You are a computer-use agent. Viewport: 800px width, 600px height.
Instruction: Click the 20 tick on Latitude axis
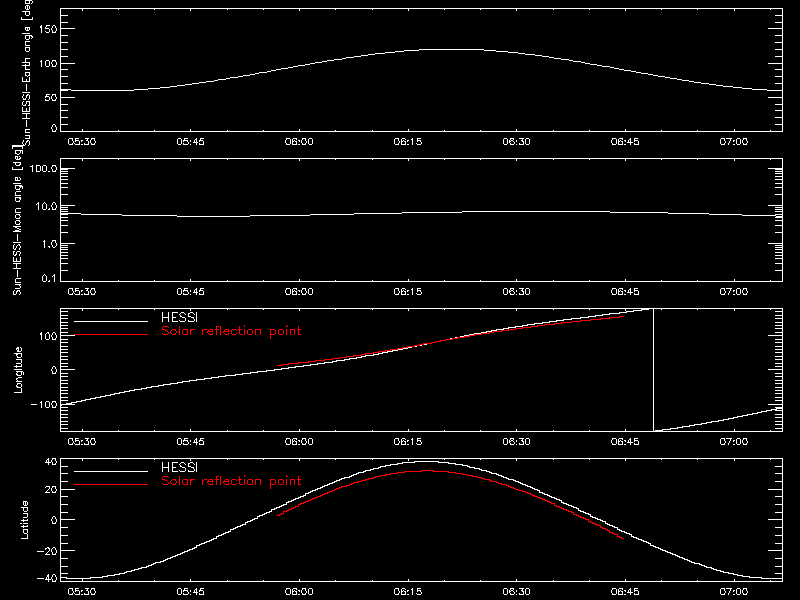pyautogui.click(x=51, y=489)
